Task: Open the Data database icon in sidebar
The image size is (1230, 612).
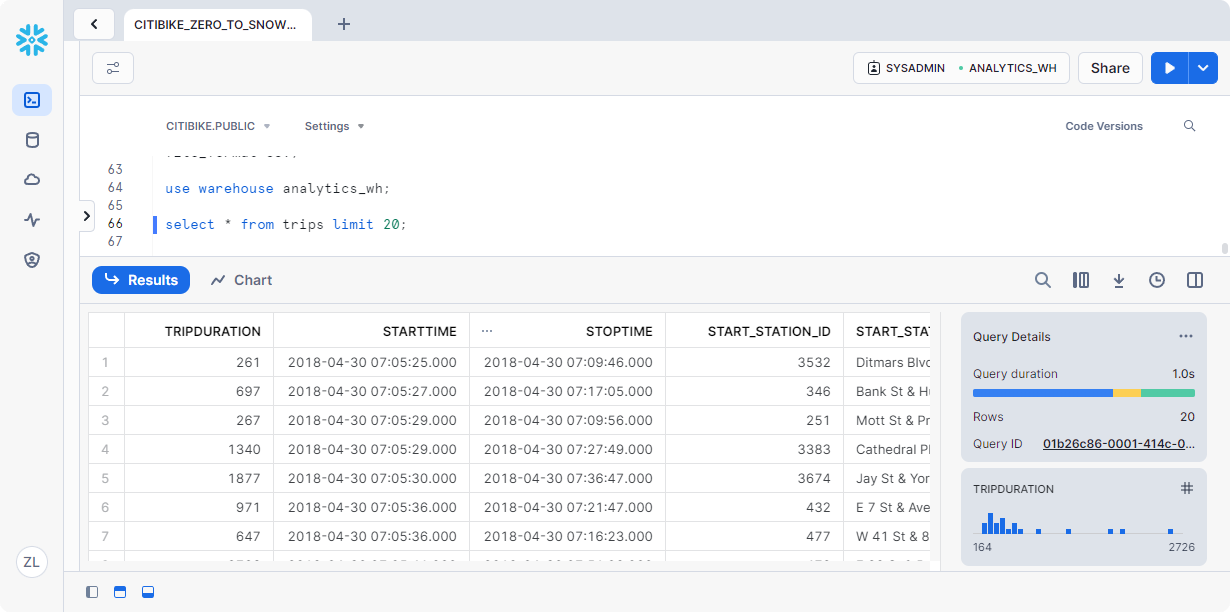Action: (x=32, y=140)
